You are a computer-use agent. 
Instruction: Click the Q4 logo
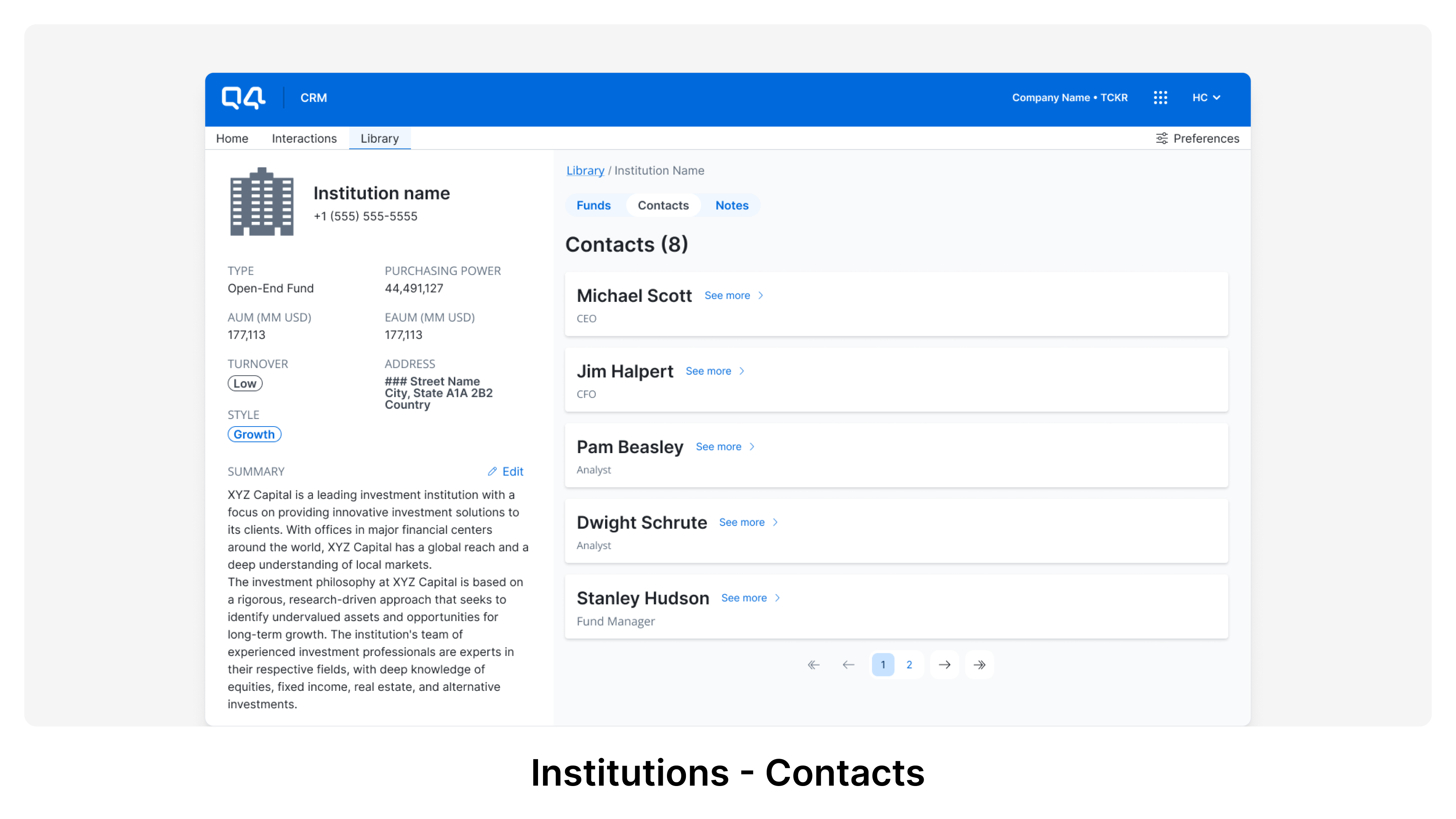pos(243,97)
